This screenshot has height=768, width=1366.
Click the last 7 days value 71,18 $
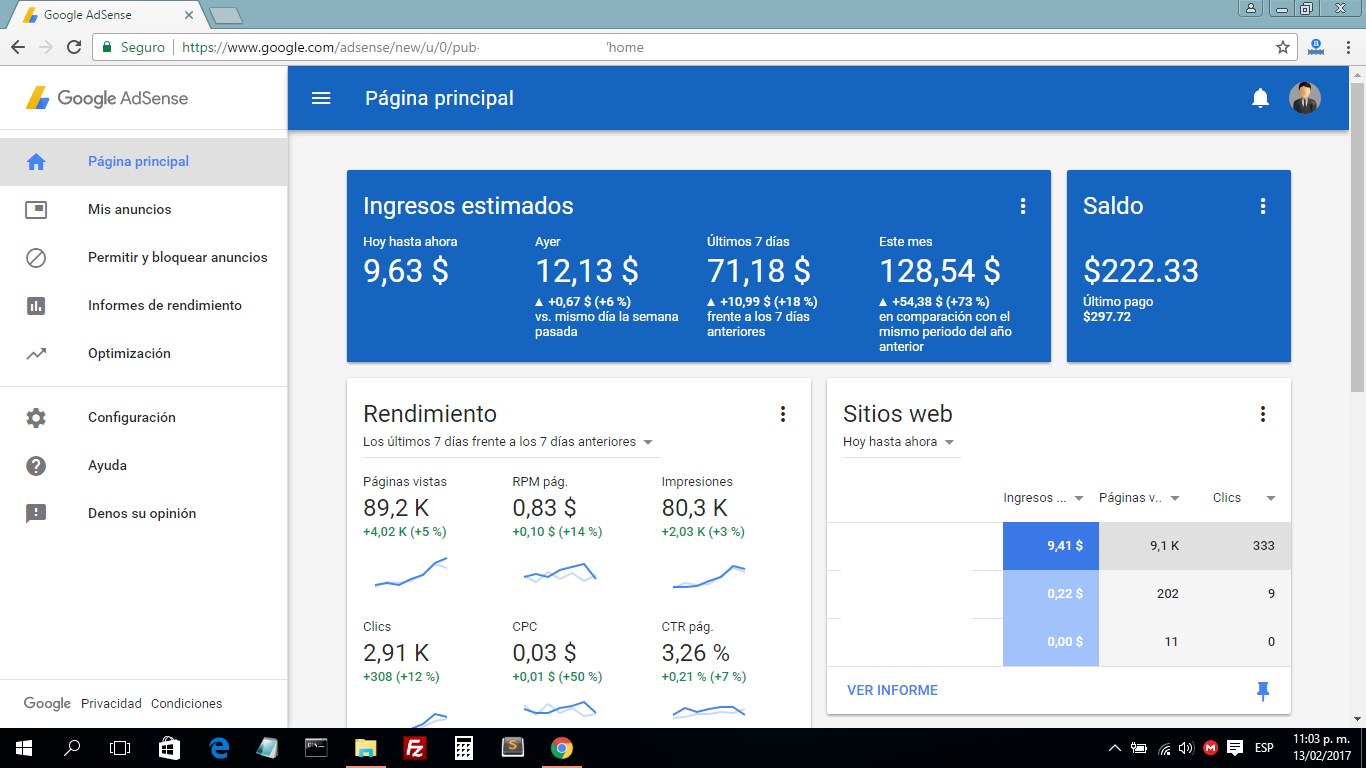[759, 271]
